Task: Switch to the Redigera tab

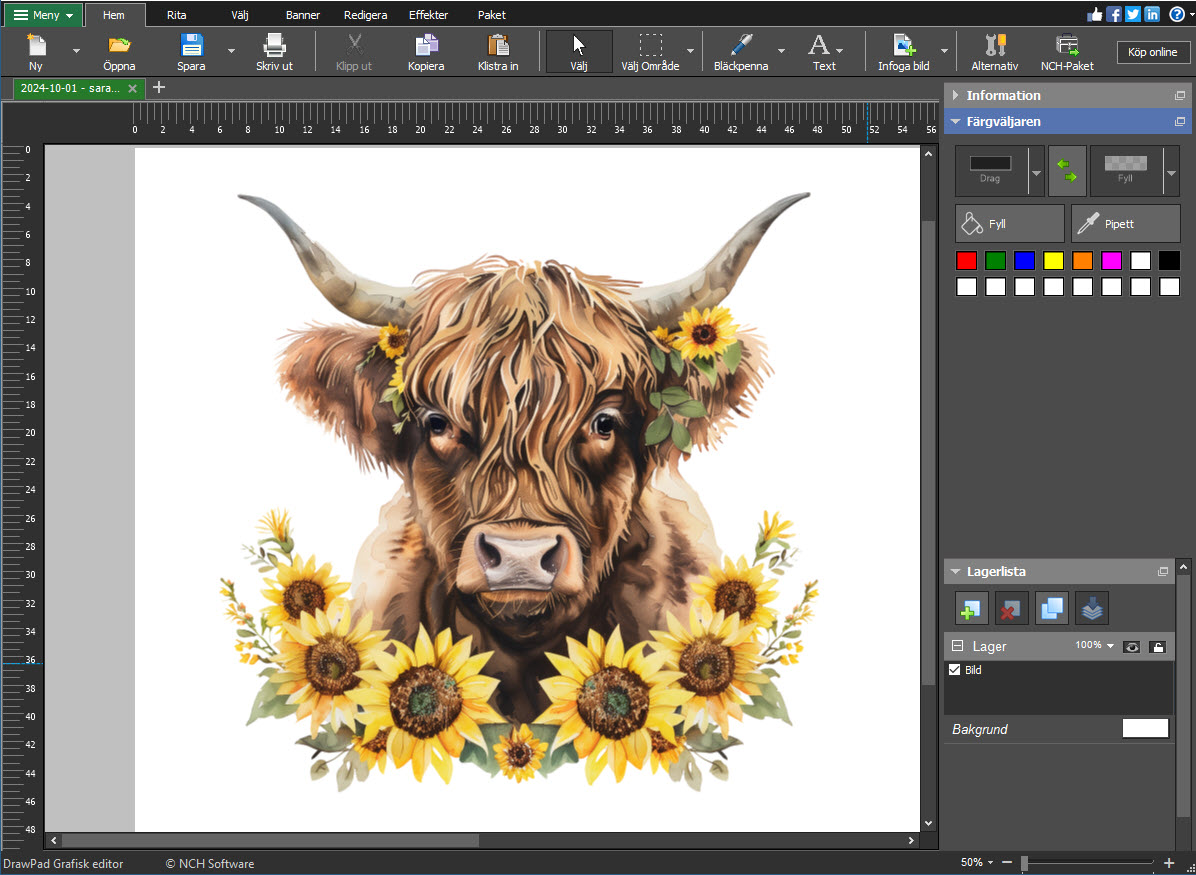Action: pos(365,14)
